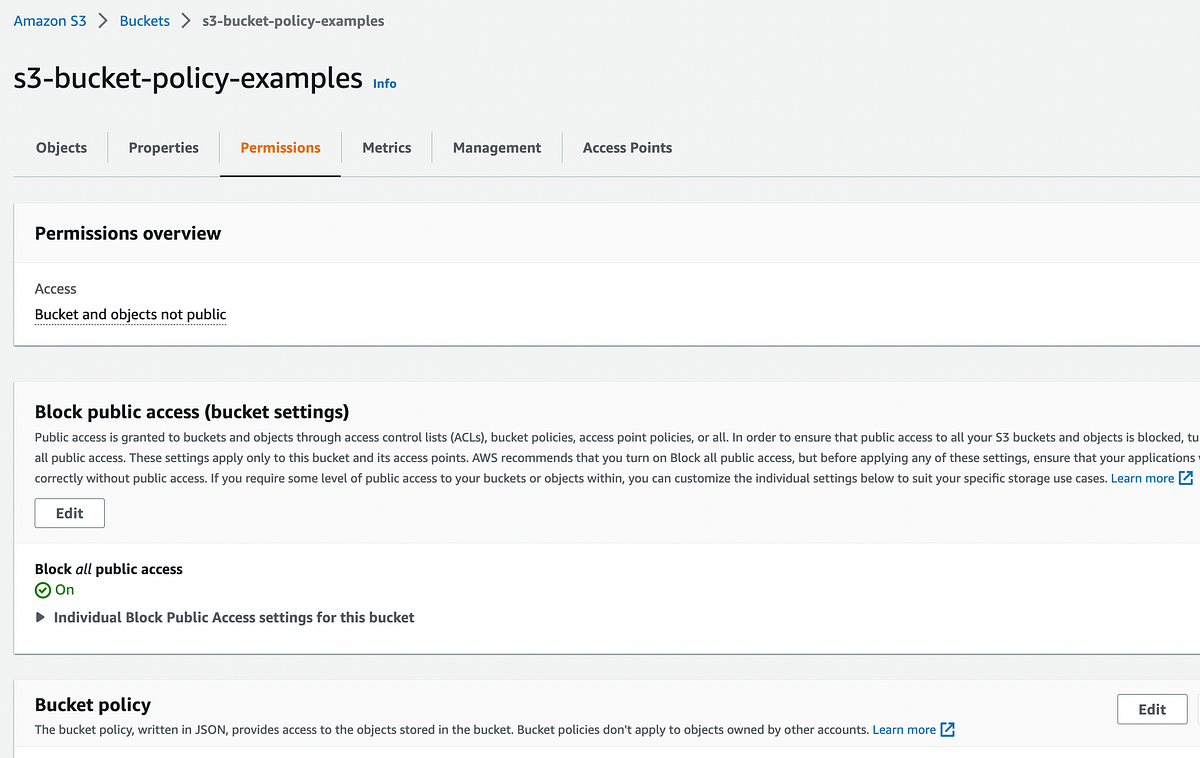Open Learn more in the Bucket policy section

[x=903, y=729]
